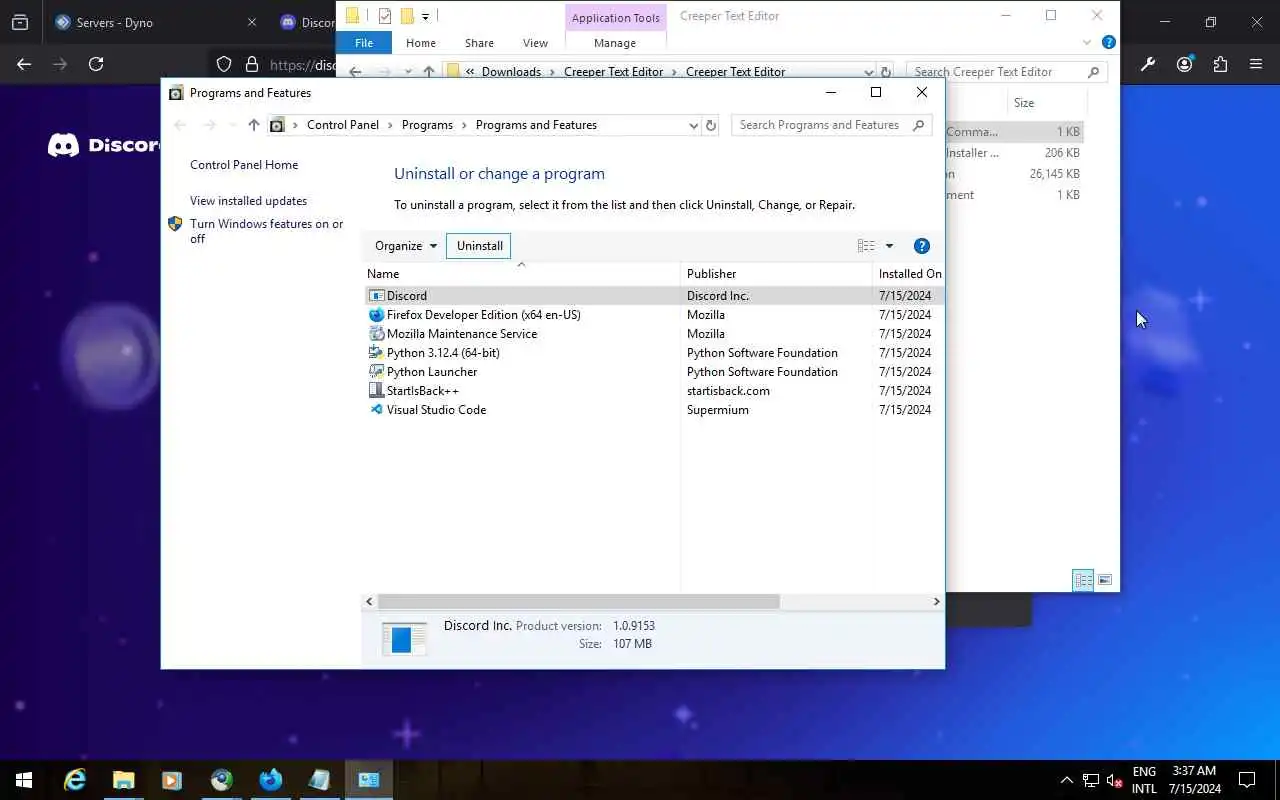Open the Windows Start menu

[x=24, y=780]
